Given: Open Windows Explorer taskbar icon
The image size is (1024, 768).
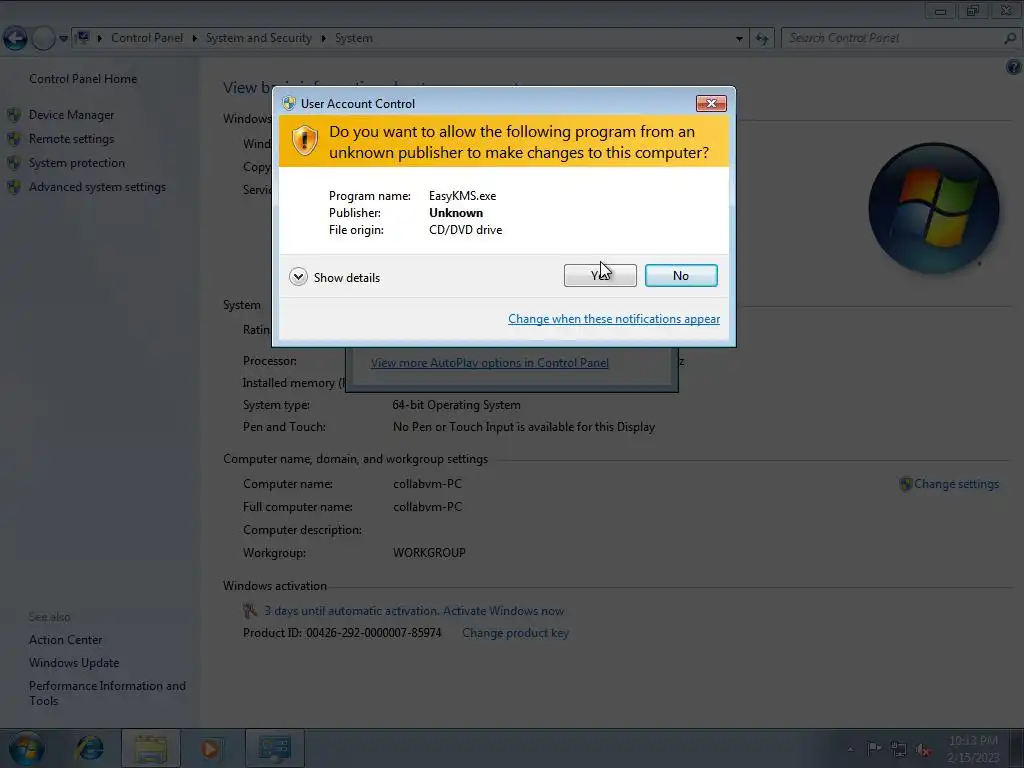Looking at the screenshot, I should 151,748.
